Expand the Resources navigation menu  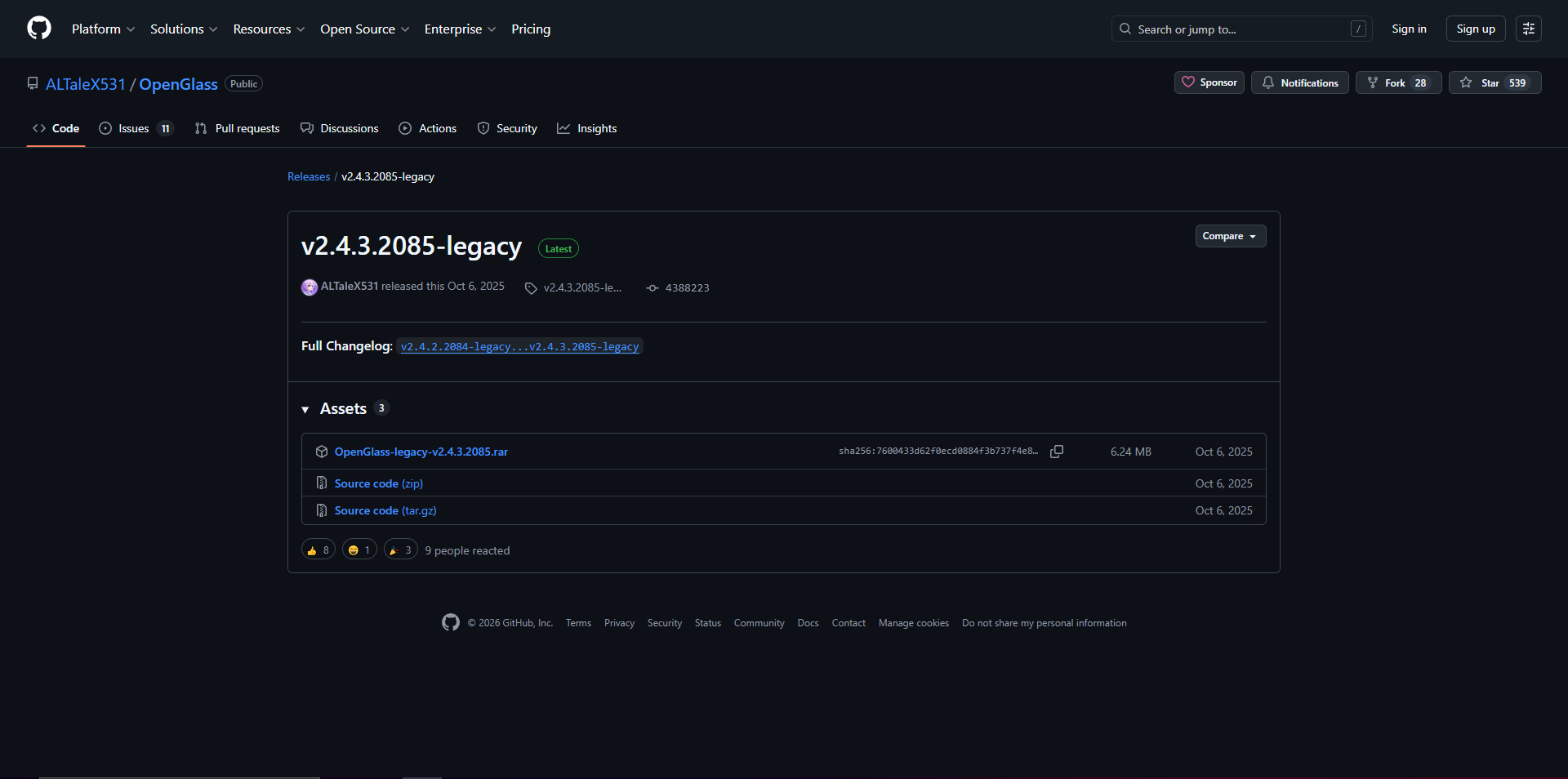269,29
